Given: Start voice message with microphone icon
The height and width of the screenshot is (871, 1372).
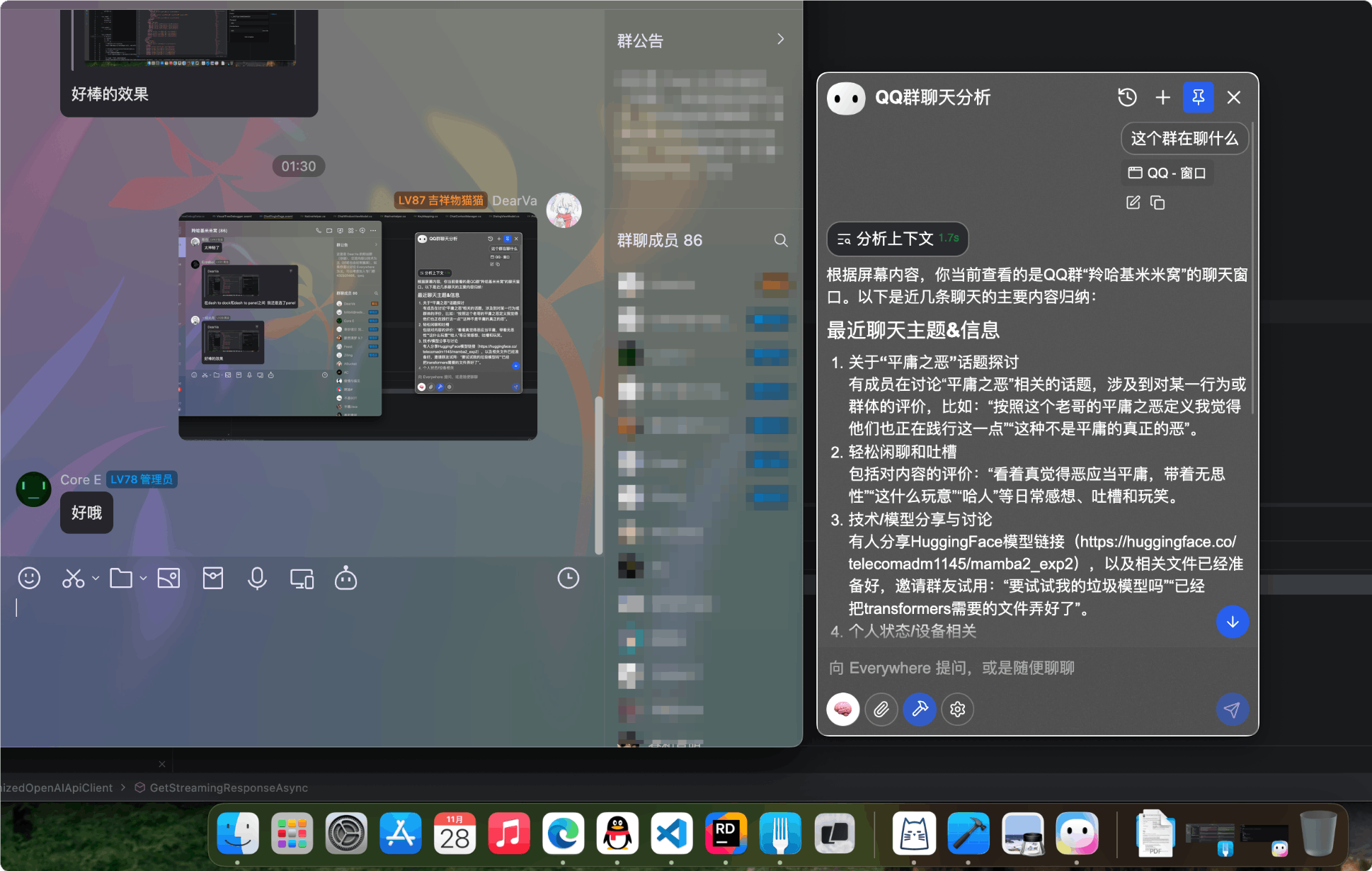Looking at the screenshot, I should [257, 579].
